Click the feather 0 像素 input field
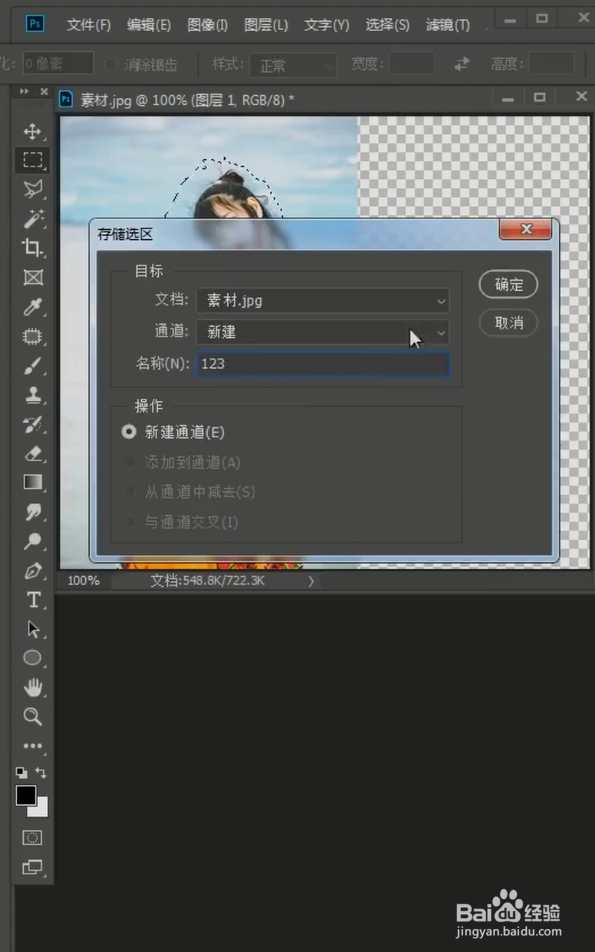 click(x=58, y=63)
